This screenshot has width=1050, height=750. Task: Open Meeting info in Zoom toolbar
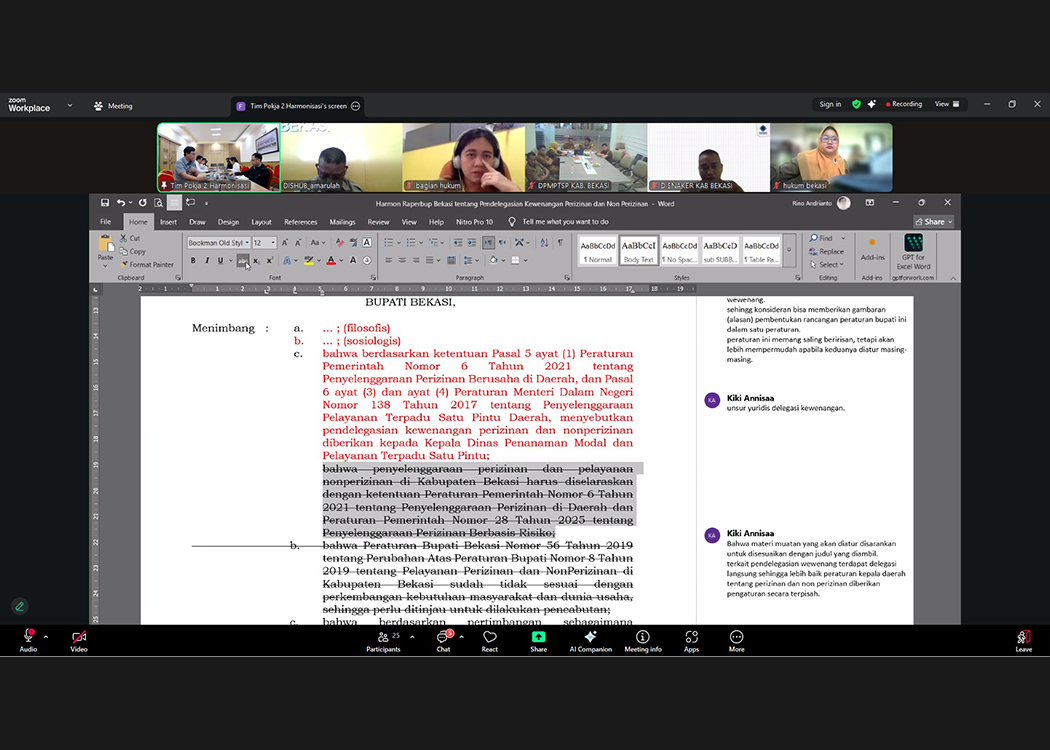tap(642, 641)
